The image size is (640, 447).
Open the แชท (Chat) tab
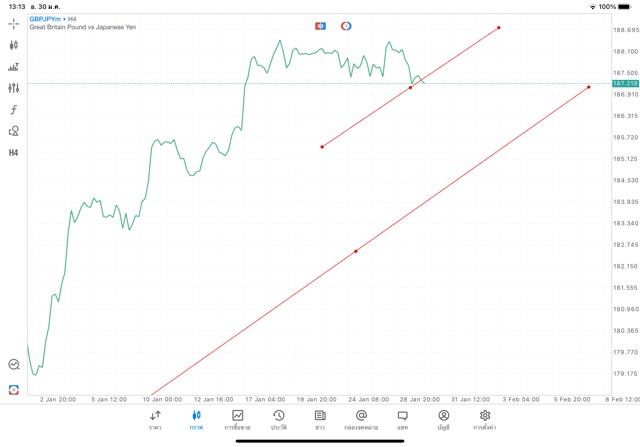tap(402, 420)
